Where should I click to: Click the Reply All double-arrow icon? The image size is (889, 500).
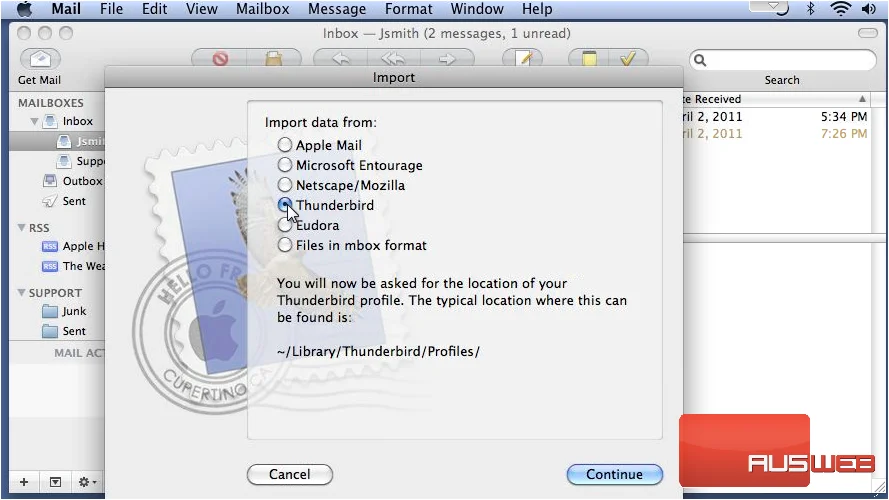(x=393, y=59)
